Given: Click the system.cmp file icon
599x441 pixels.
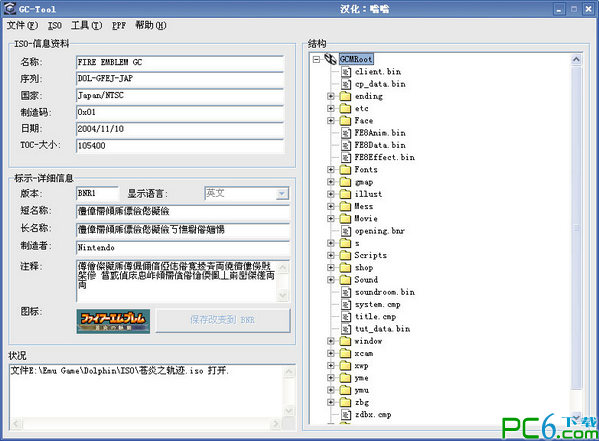Looking at the screenshot, I should [x=346, y=305].
